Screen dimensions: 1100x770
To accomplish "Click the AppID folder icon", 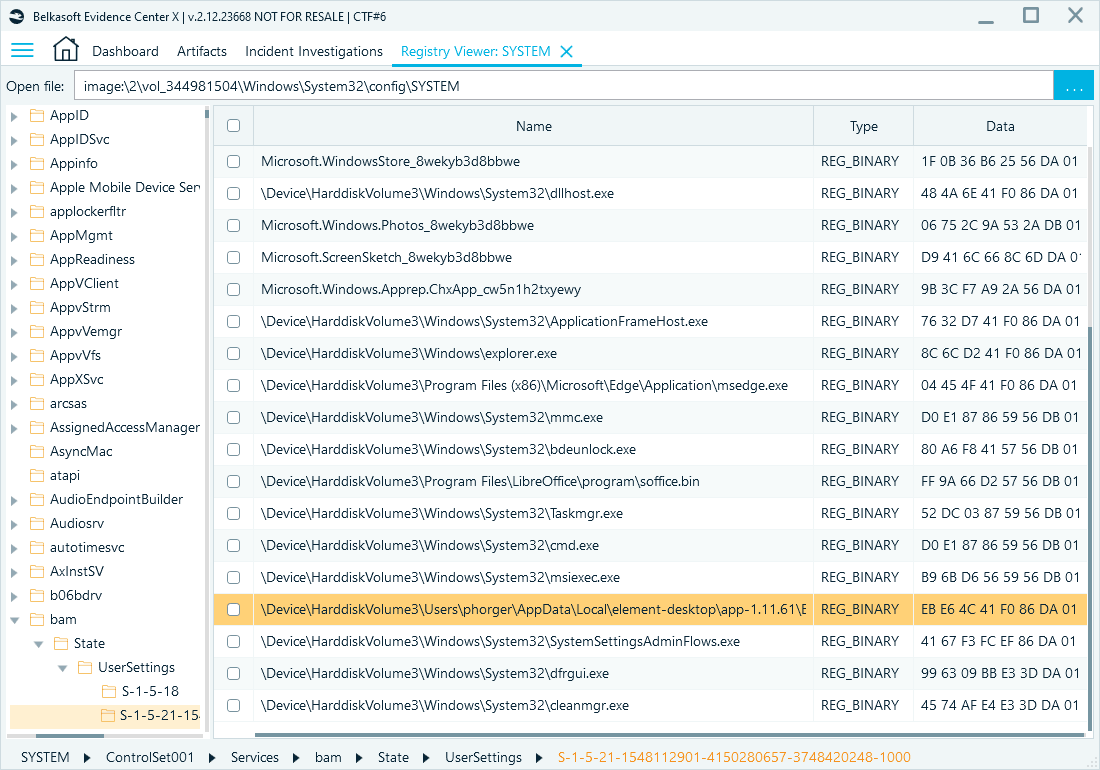I will [37, 116].
